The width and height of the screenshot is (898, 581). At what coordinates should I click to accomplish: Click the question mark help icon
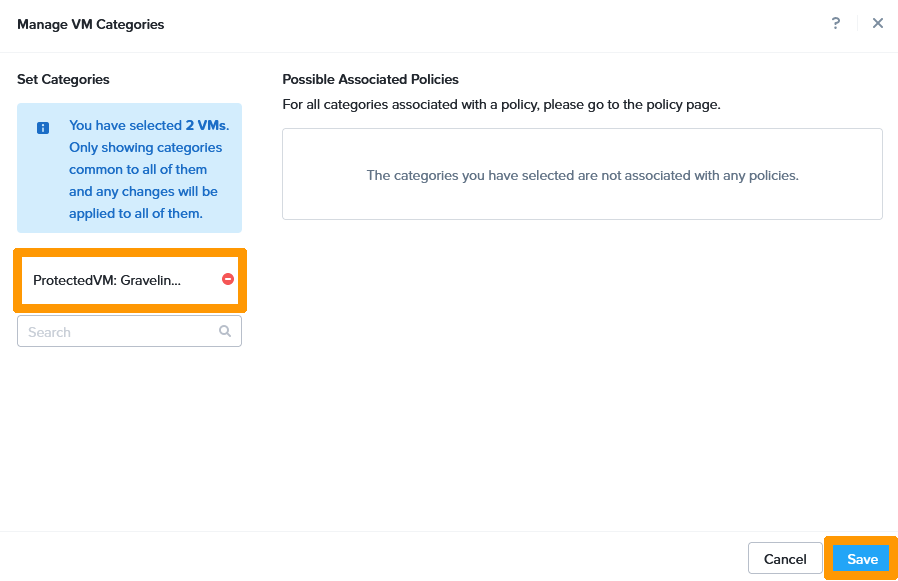836,23
